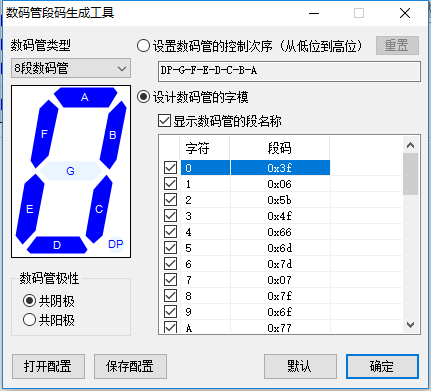The image size is (431, 391).
Task: Toggle segment B on the digit display
Action: point(113,135)
